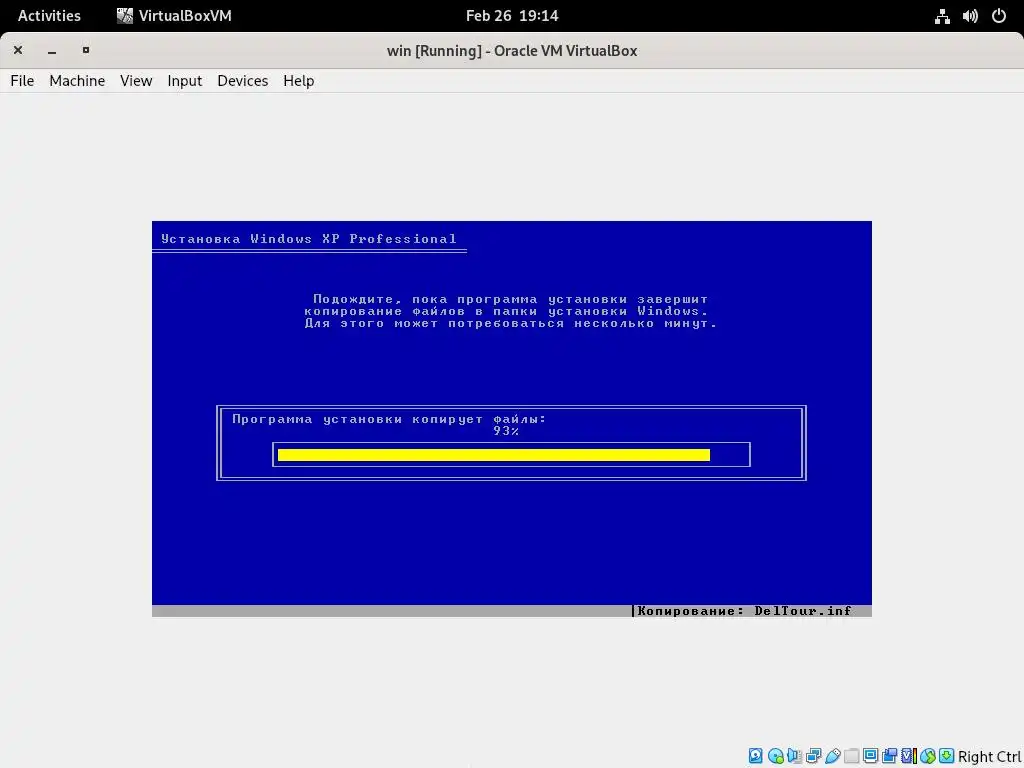Close the VirtualBox VM window
1024x768 pixels.
point(18,50)
